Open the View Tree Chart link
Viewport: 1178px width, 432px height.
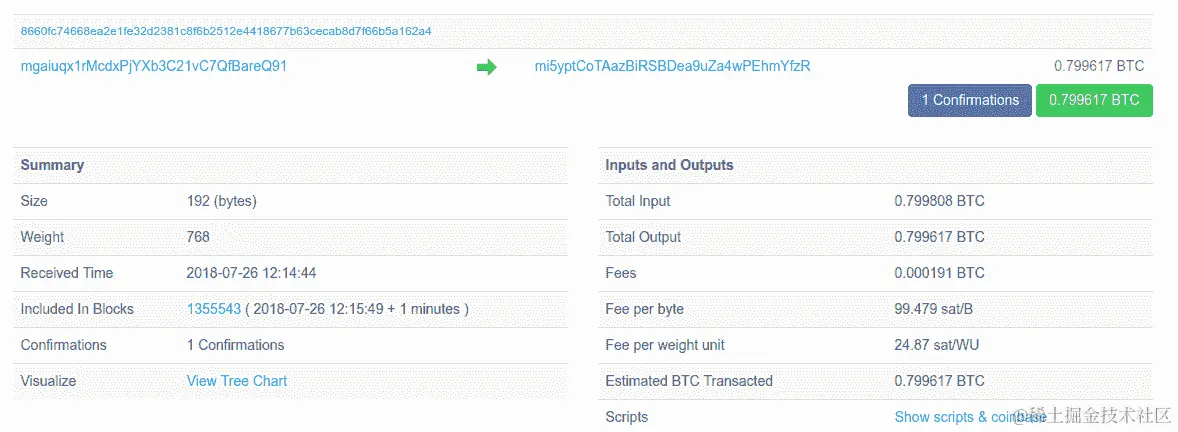pyautogui.click(x=237, y=381)
